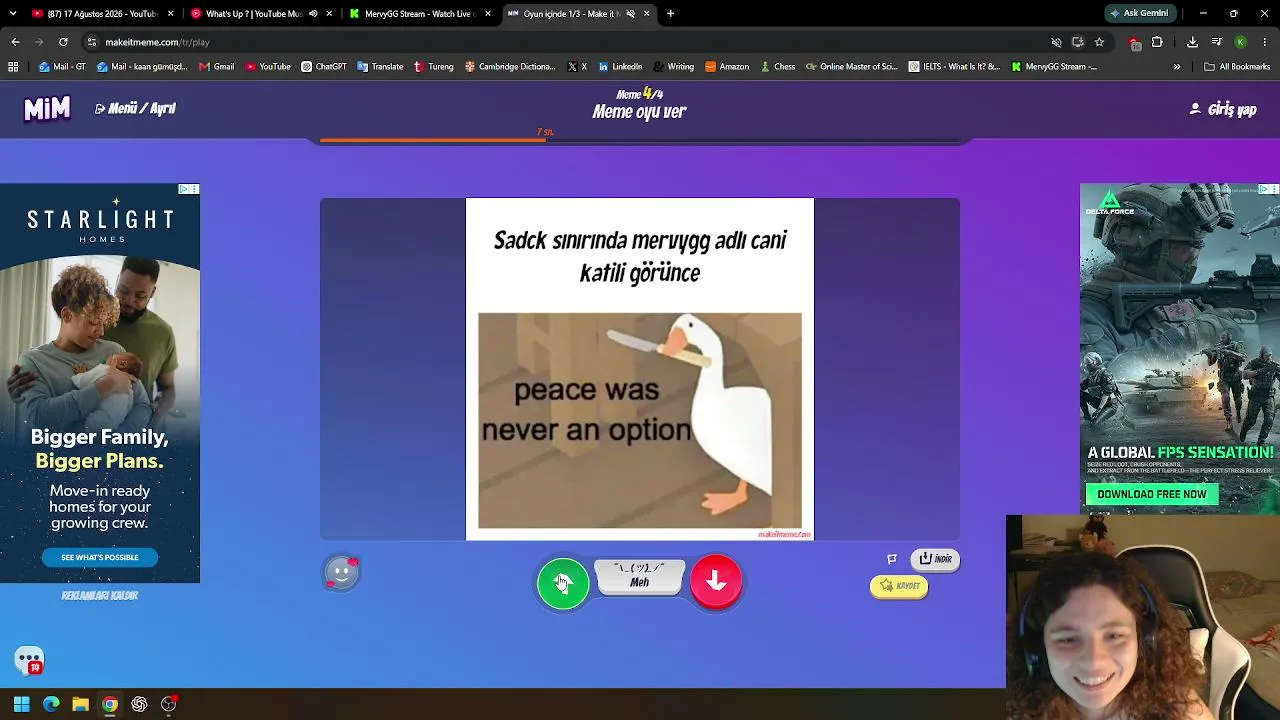The width and height of the screenshot is (1280, 720).
Task: Open Online Master of Sci... bookmark
Action: pos(851,67)
